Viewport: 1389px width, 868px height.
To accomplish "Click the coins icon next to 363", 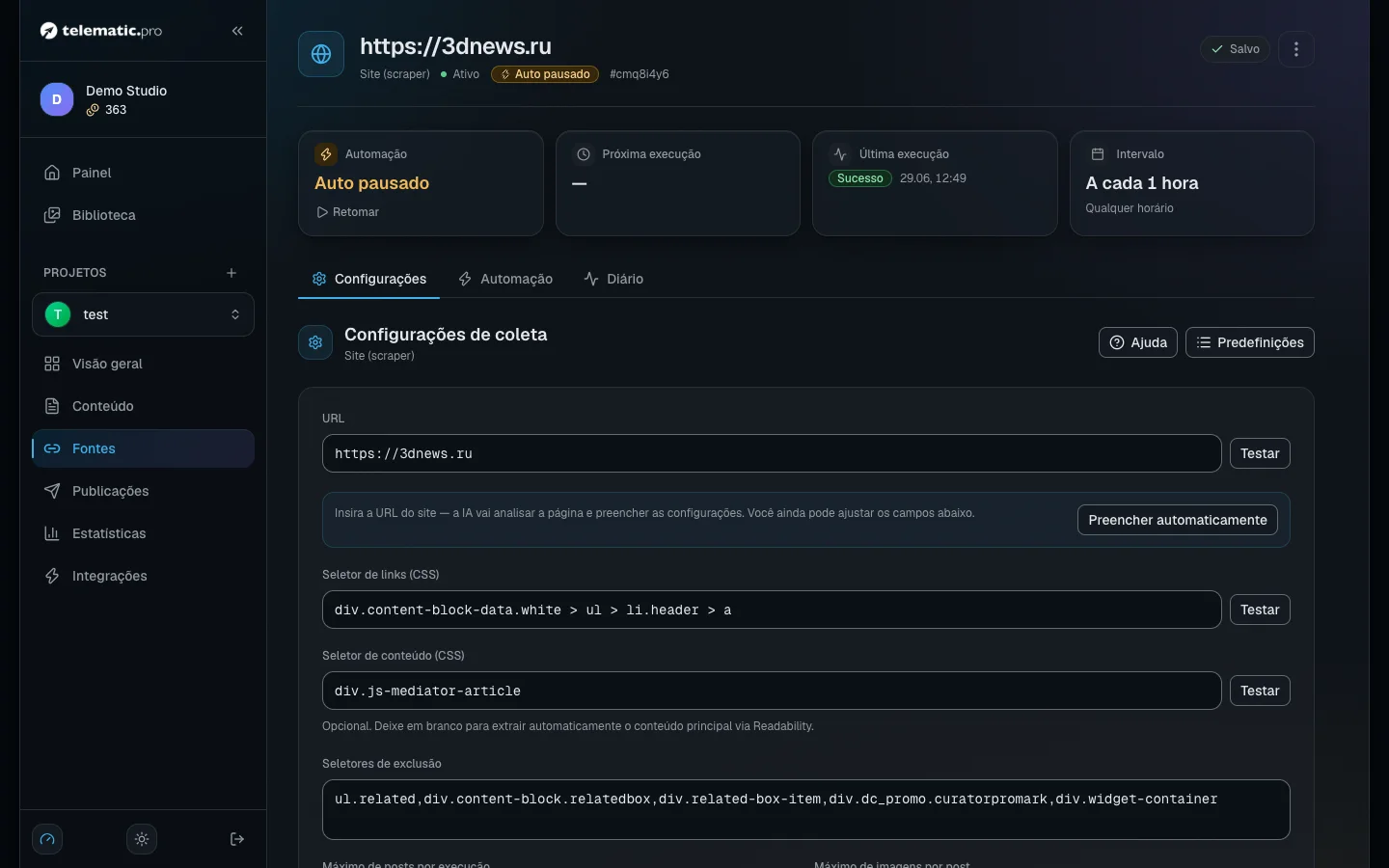I will pos(93,110).
